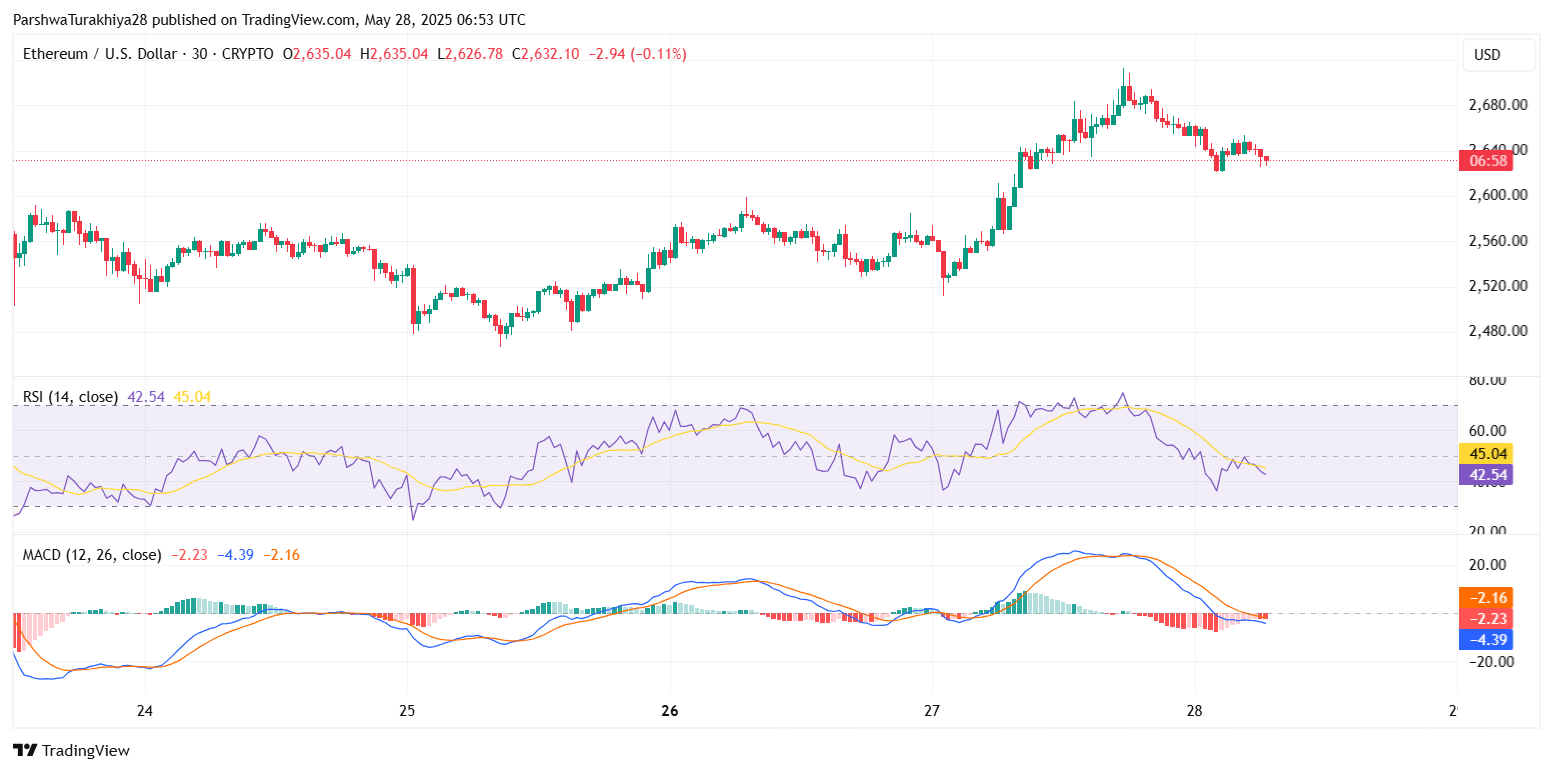
Task: Click date label 24 on time axis
Action: pos(144,712)
